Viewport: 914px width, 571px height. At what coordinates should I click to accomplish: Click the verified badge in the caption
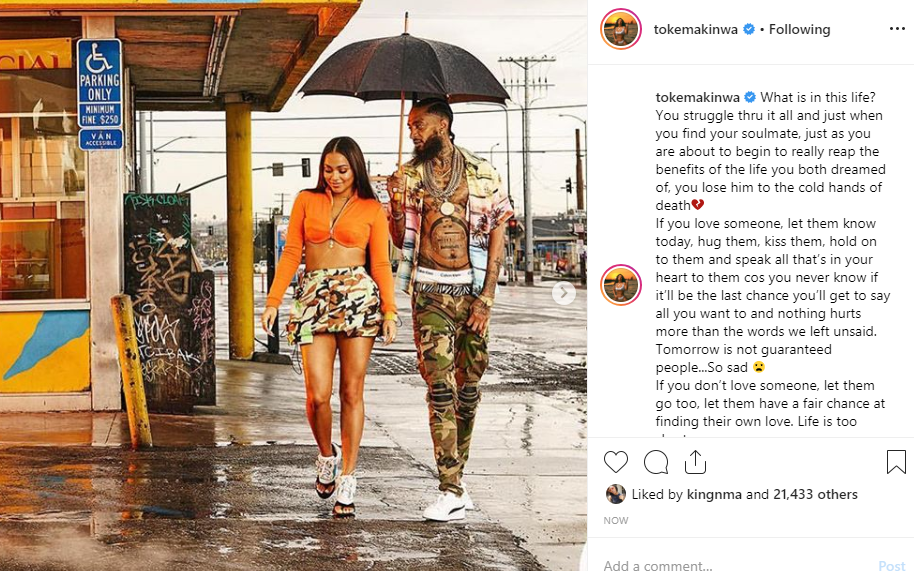(750, 97)
